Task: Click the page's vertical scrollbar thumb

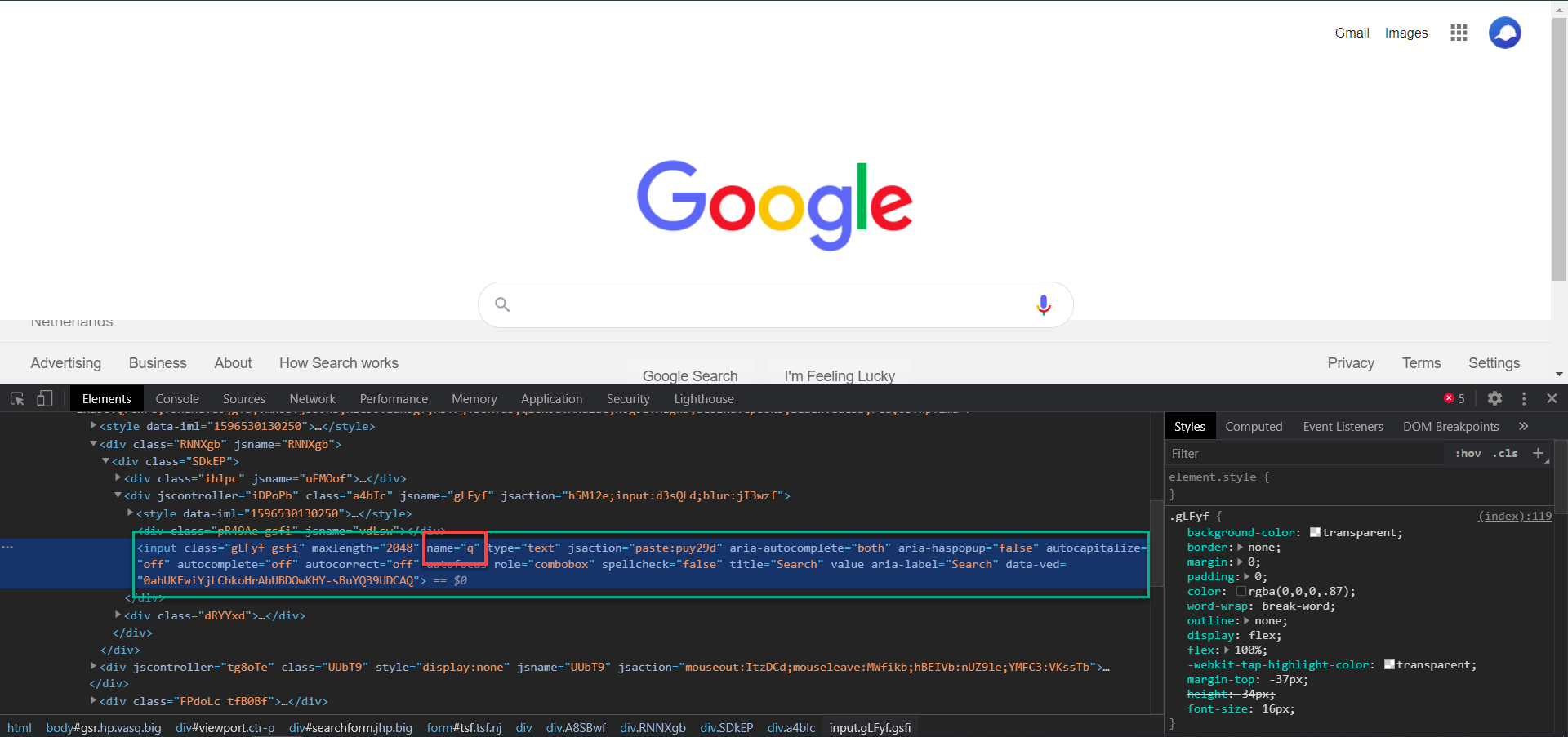Action: click(1559, 149)
